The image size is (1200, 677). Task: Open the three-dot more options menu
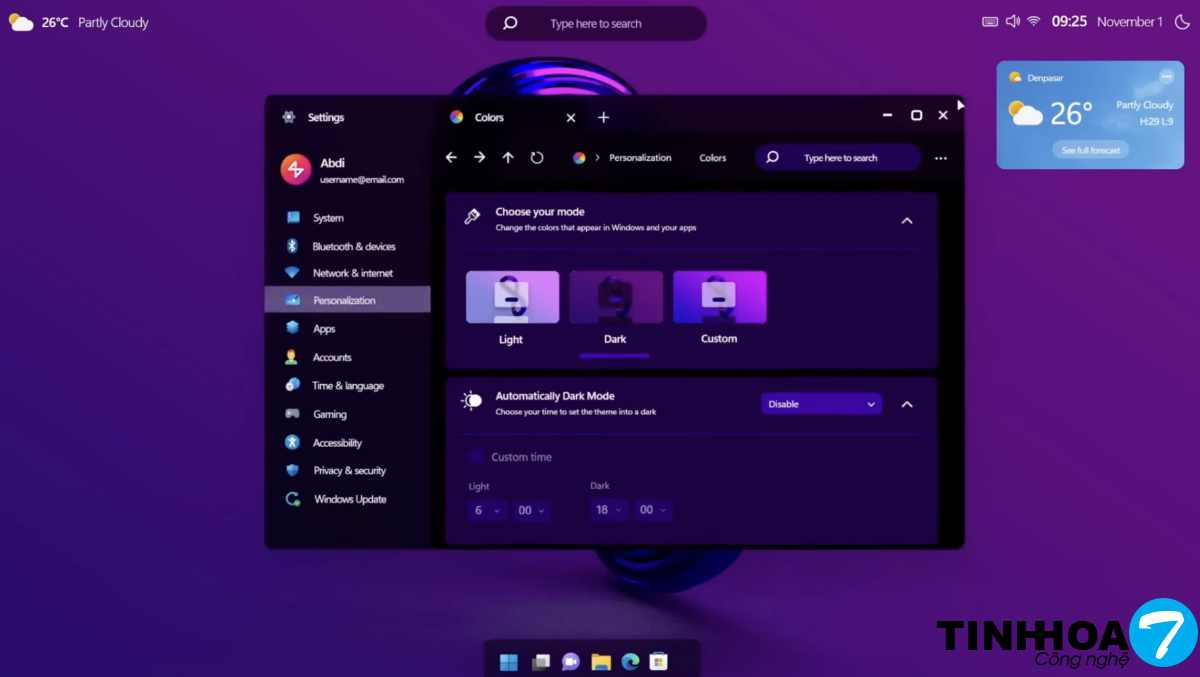940,158
